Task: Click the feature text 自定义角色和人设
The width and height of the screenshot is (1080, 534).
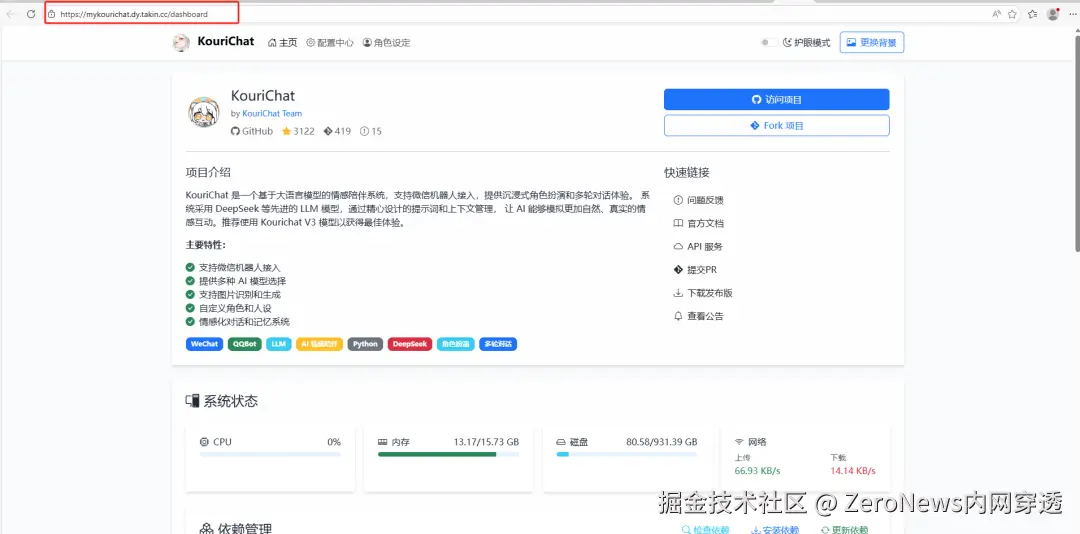Action: (235, 308)
